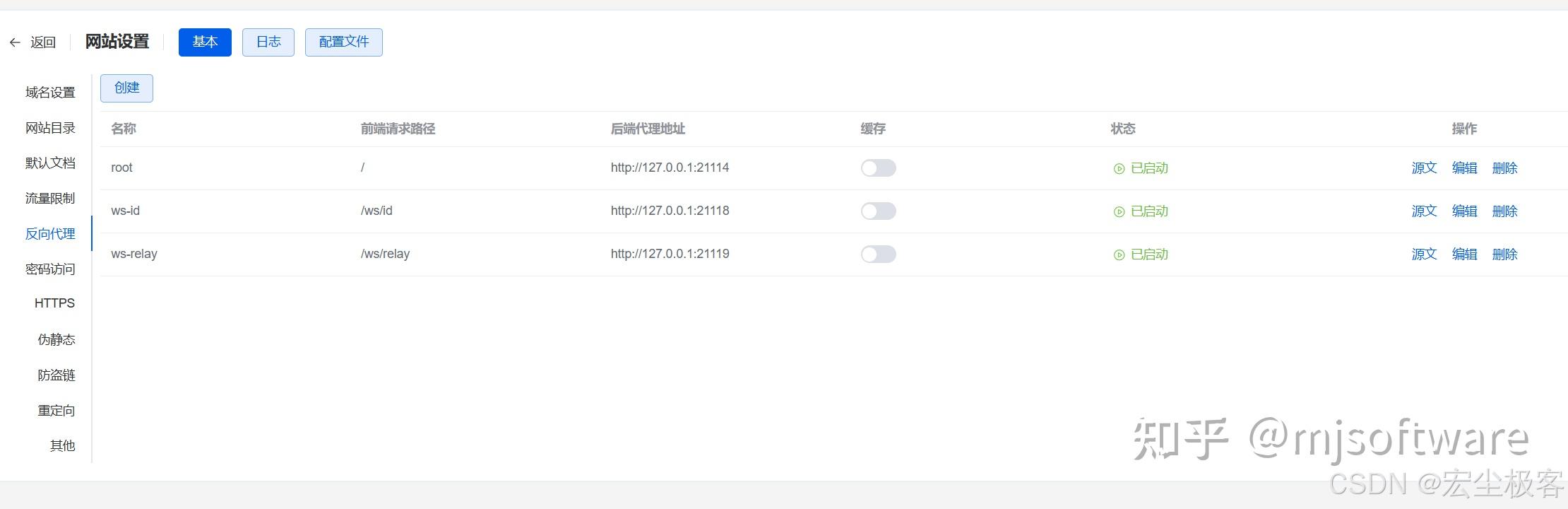Click the status icon on ws-relay row
Screen dimensions: 1568x509
1118,254
